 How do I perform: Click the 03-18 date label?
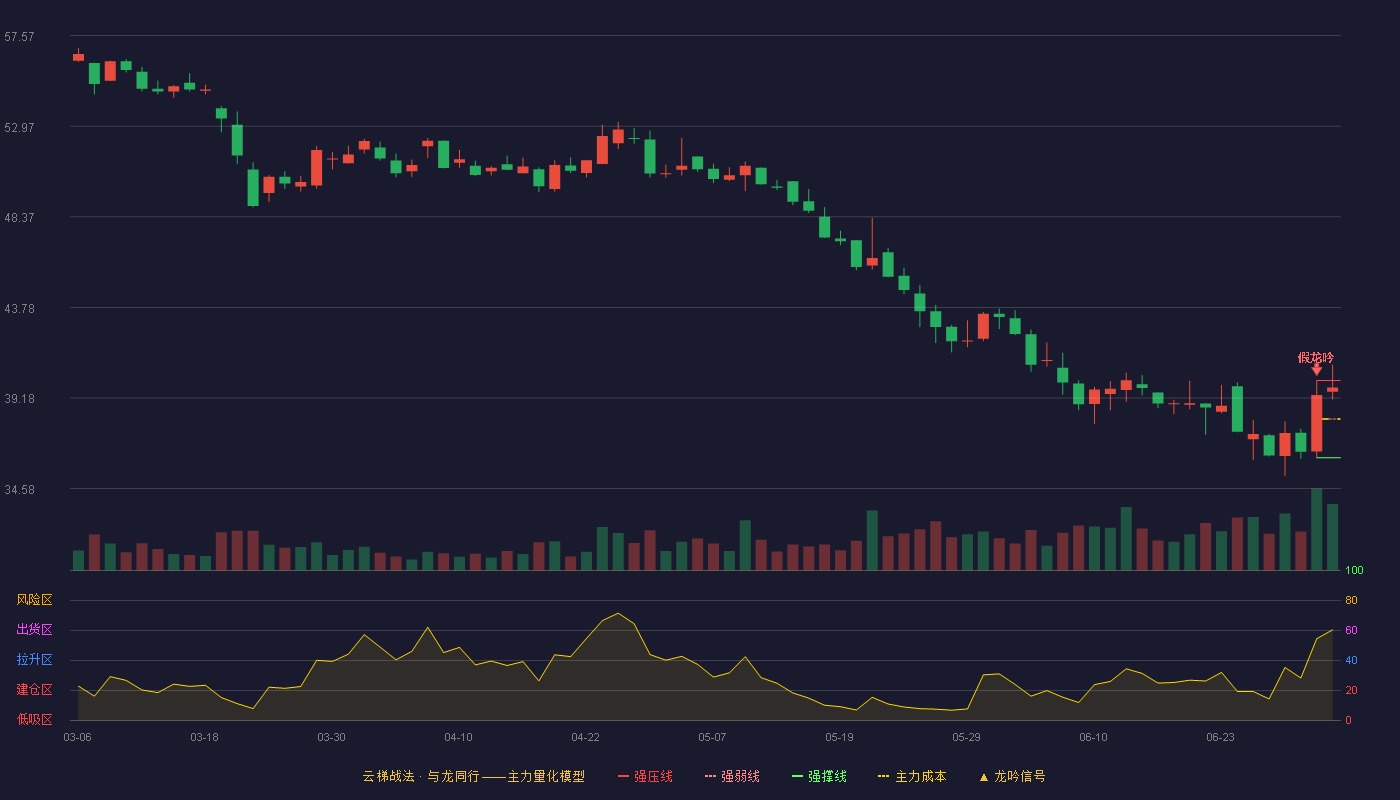[x=204, y=737]
